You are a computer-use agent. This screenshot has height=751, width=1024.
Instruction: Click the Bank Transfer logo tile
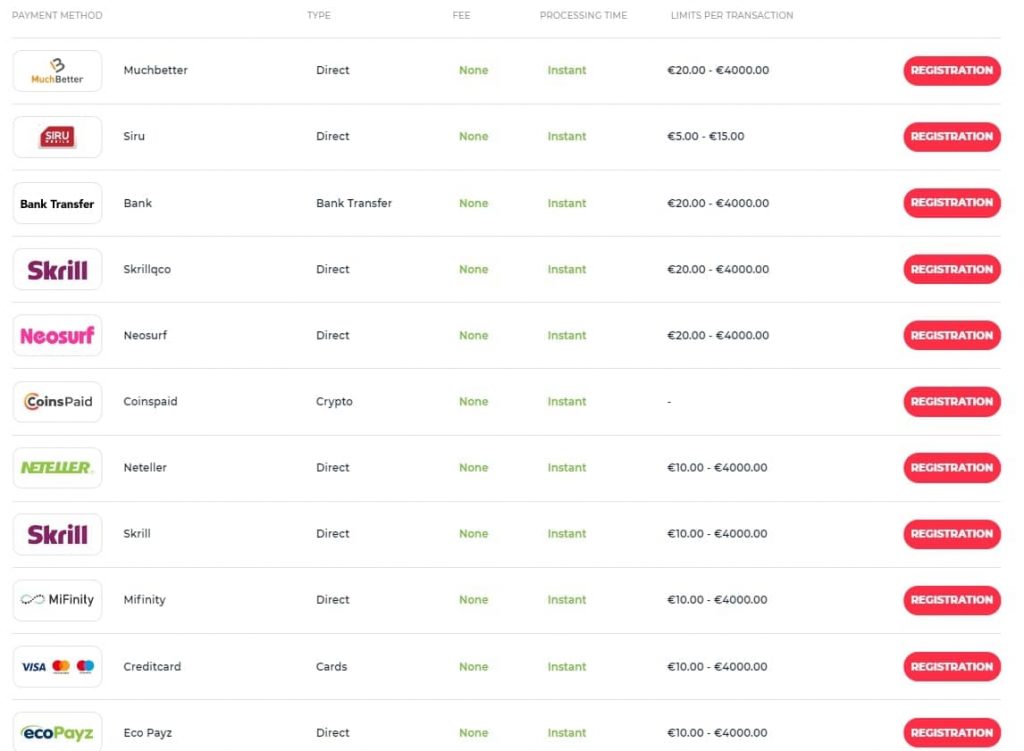(57, 203)
